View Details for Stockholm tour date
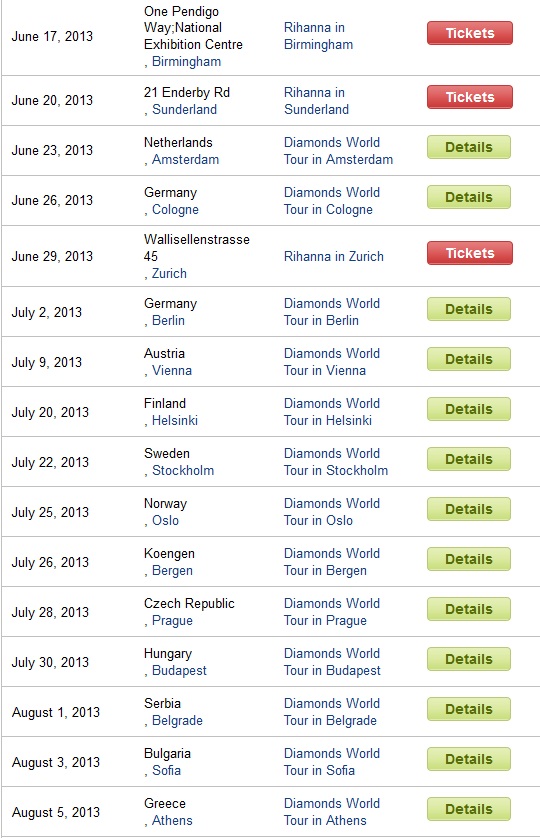This screenshot has width=540, height=838. pyautogui.click(x=469, y=460)
